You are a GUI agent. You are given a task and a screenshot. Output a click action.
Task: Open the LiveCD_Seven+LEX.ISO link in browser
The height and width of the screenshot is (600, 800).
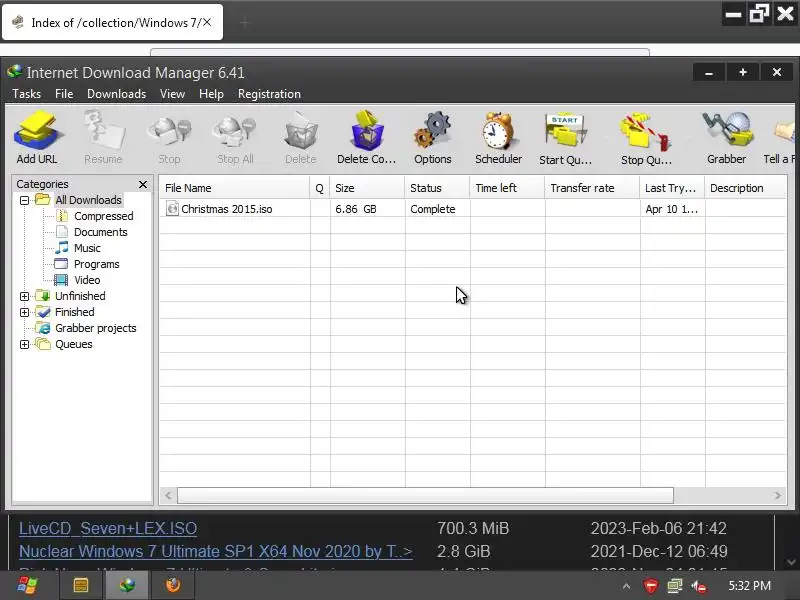(x=108, y=528)
